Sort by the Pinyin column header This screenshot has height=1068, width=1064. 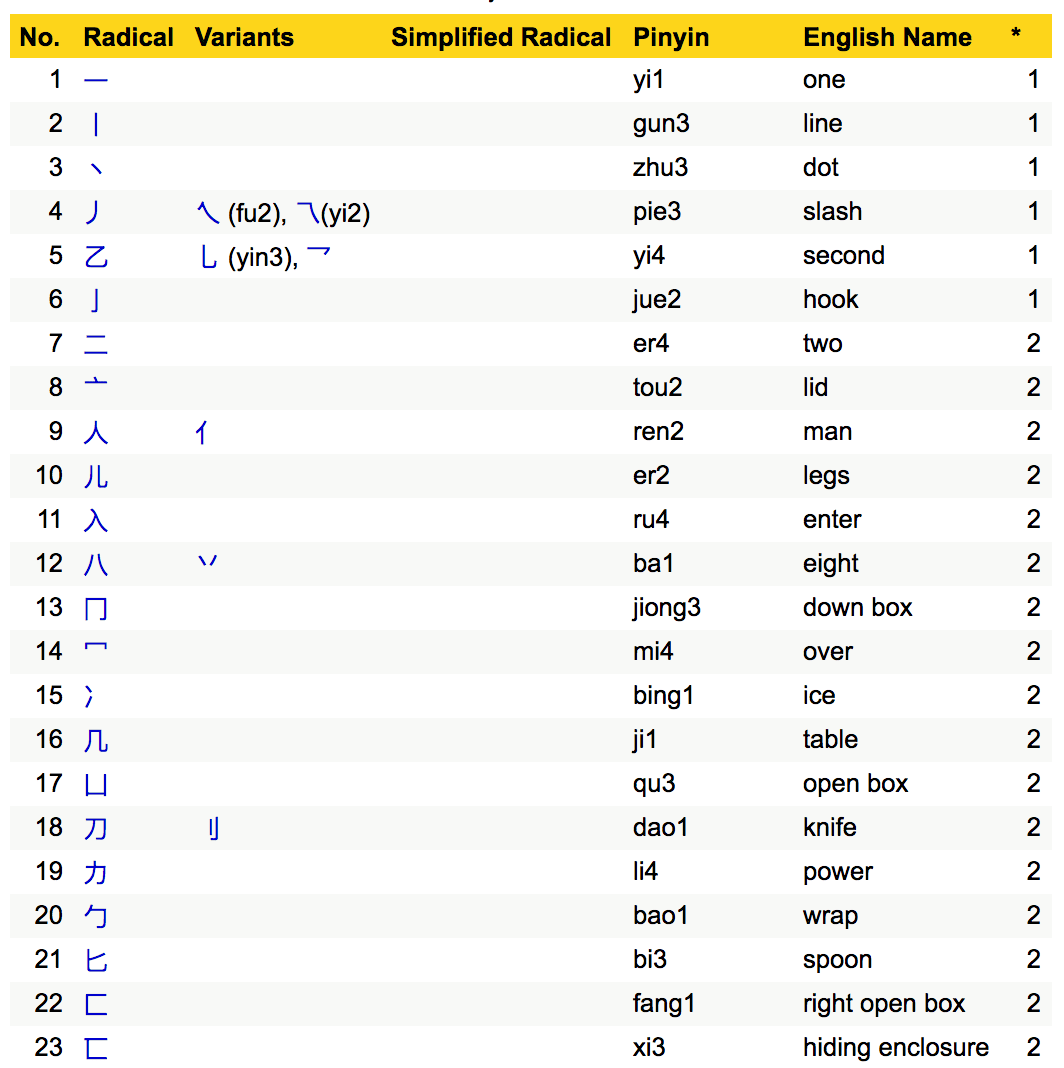pos(671,37)
